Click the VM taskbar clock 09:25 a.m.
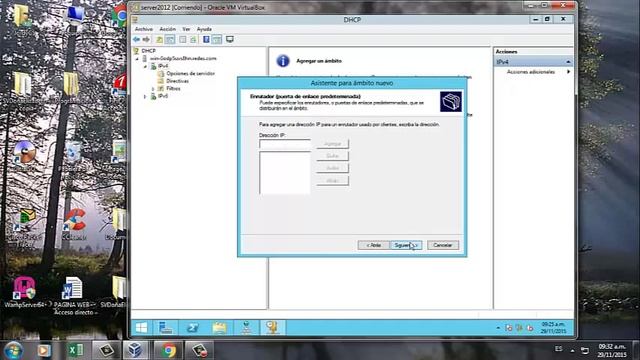This screenshot has height=360, width=640. tap(553, 327)
